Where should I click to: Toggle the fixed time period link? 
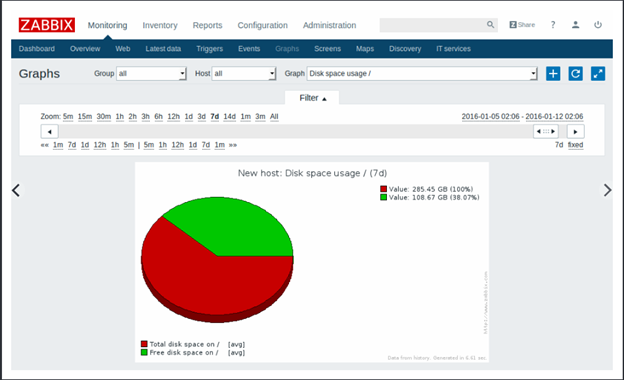575,145
